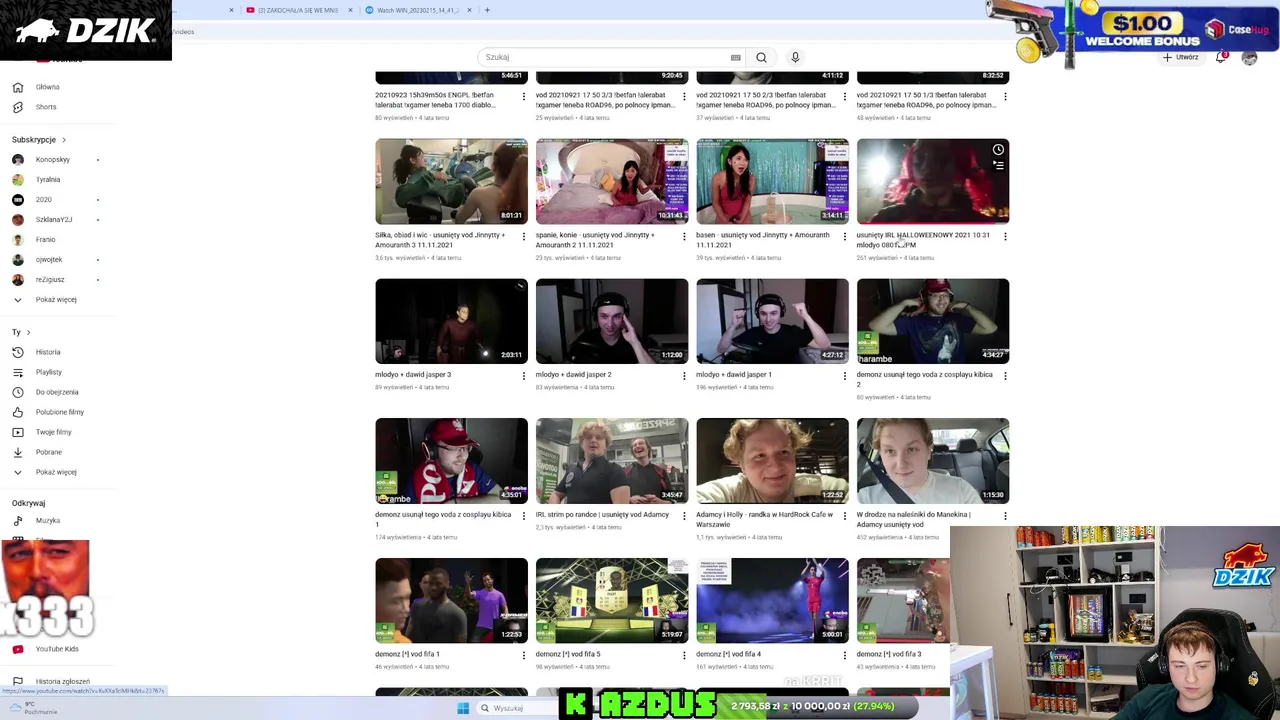
Task: Play demonz vod fifa 4 thumbnail
Action: [772, 601]
